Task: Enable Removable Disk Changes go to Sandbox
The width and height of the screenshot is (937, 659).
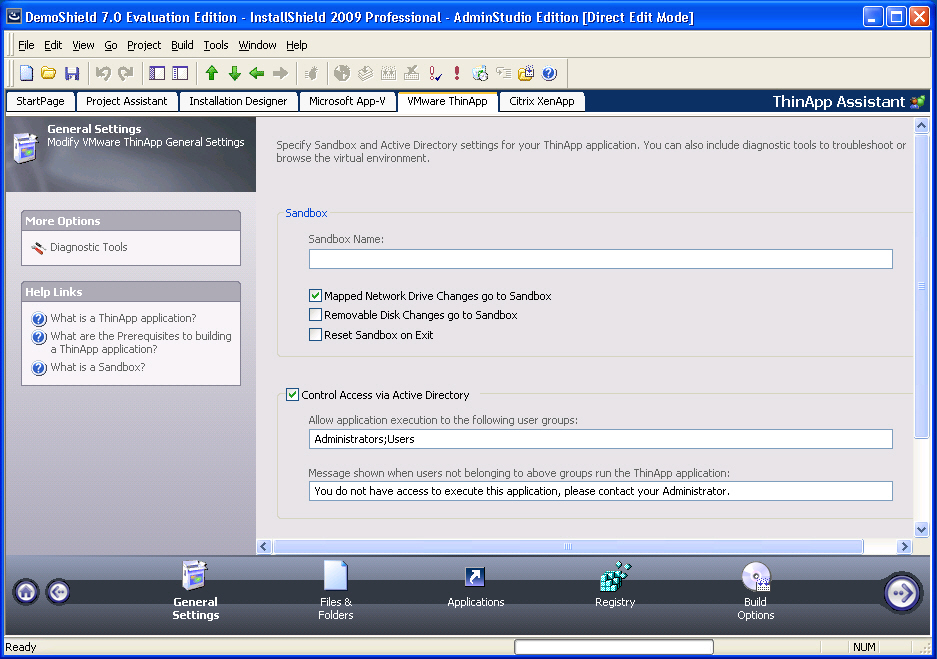Action: point(316,315)
